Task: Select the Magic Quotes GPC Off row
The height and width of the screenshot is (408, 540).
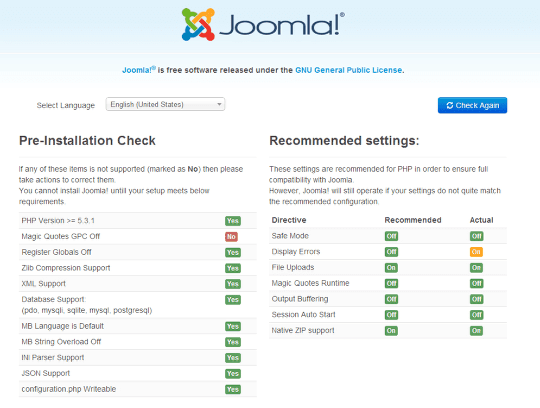Action: pyautogui.click(x=138, y=237)
